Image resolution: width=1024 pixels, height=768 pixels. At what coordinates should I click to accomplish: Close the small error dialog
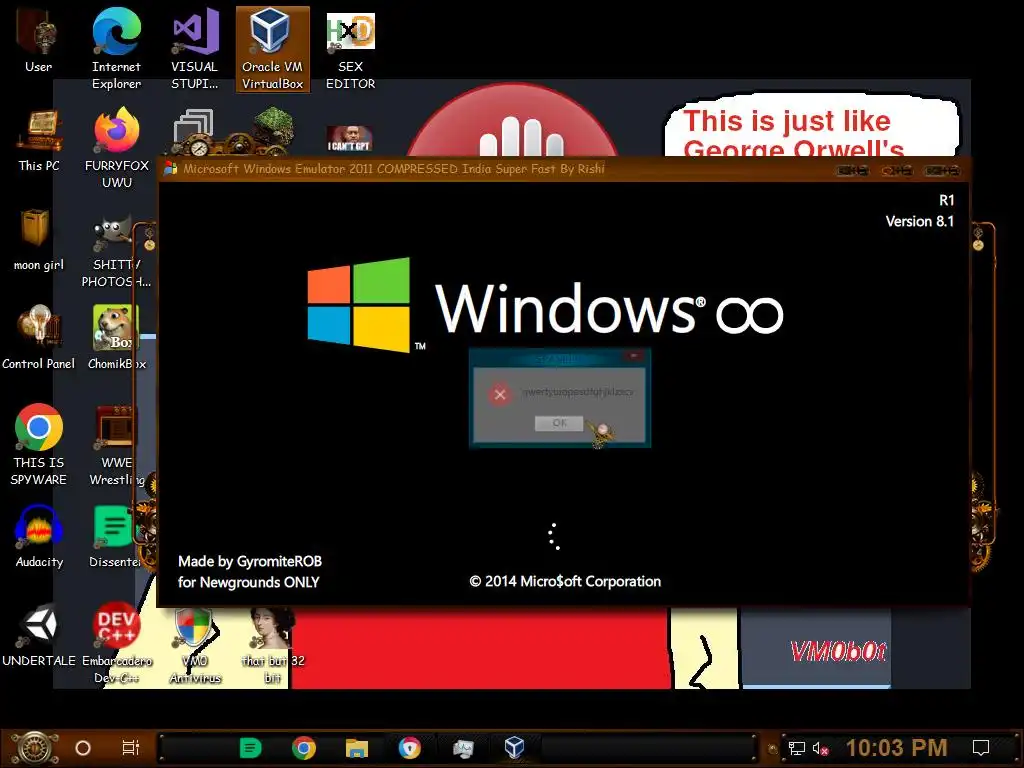point(633,356)
